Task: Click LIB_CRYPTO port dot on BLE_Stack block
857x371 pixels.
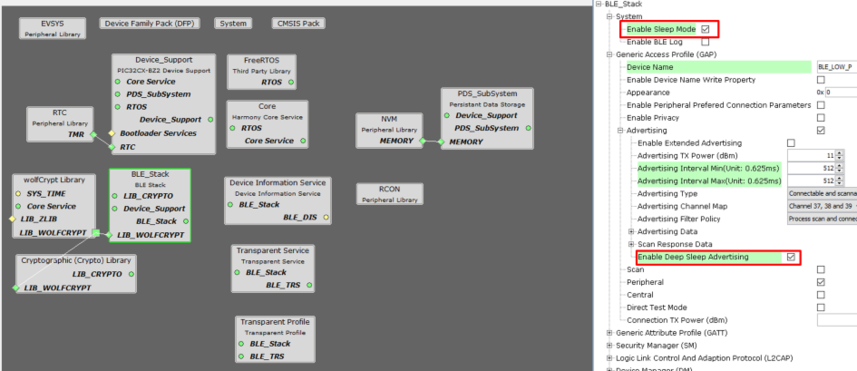Action: (115, 196)
